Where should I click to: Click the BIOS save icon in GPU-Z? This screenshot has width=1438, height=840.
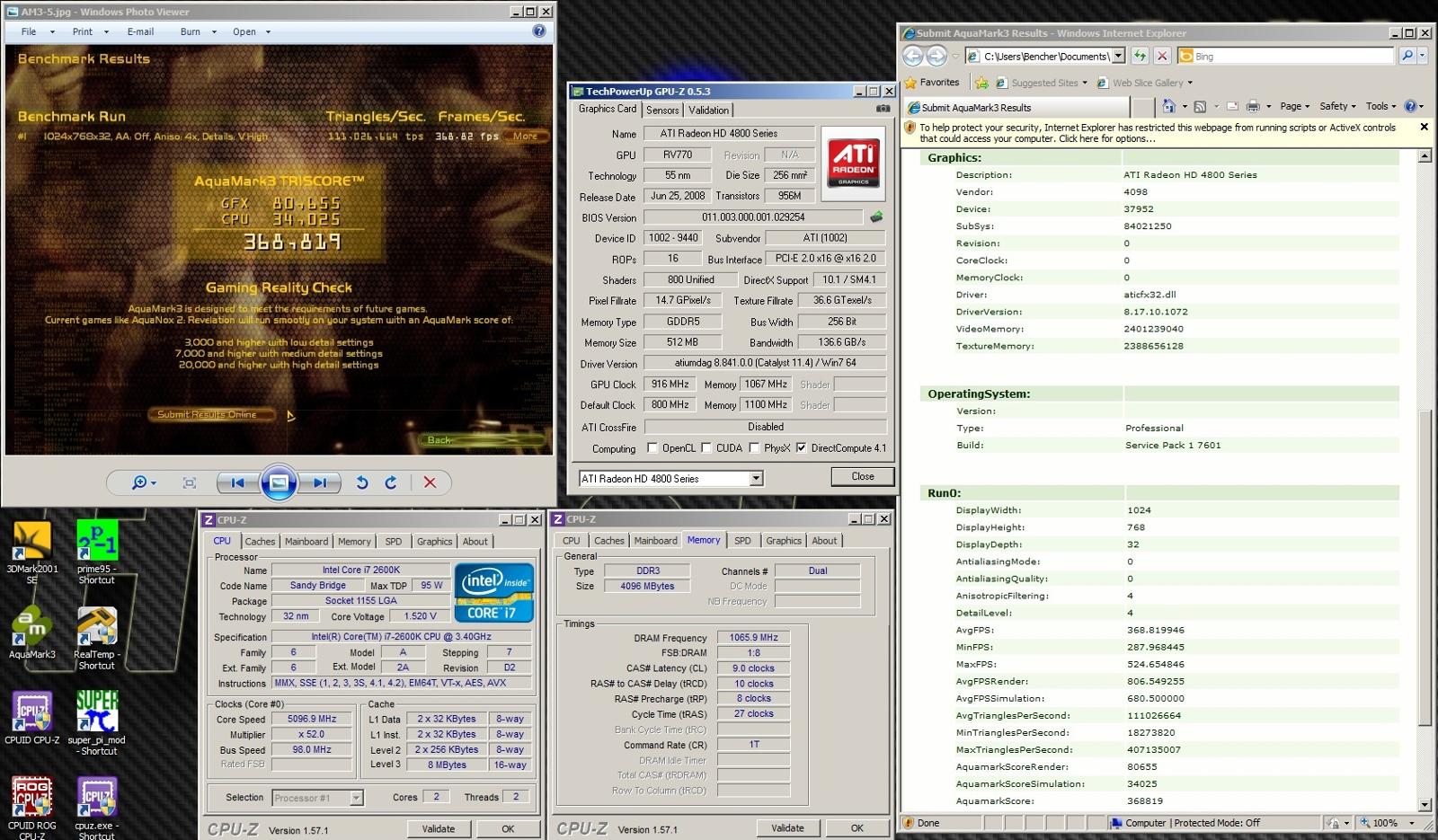[x=876, y=217]
